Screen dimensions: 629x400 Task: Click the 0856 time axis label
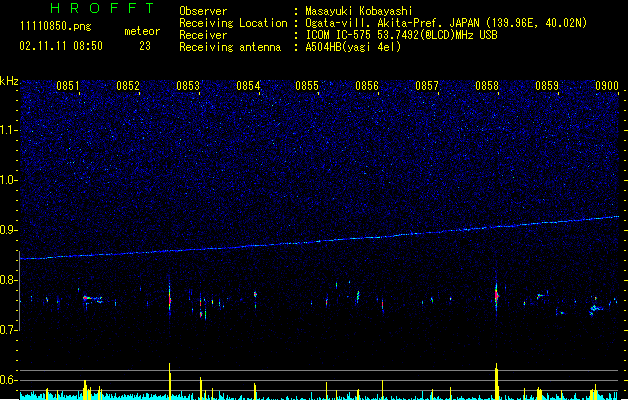point(367,86)
